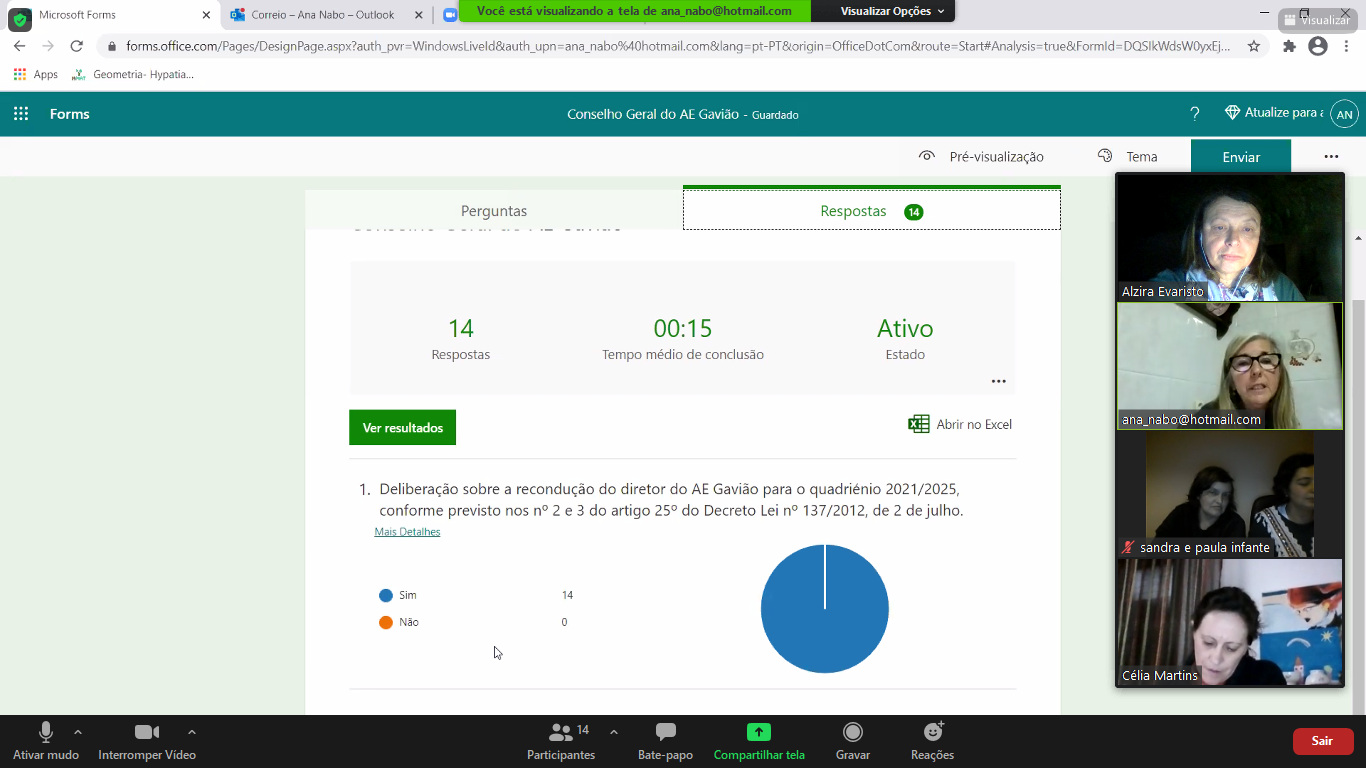Toggle microphone with Ativar mudo

[x=46, y=732]
